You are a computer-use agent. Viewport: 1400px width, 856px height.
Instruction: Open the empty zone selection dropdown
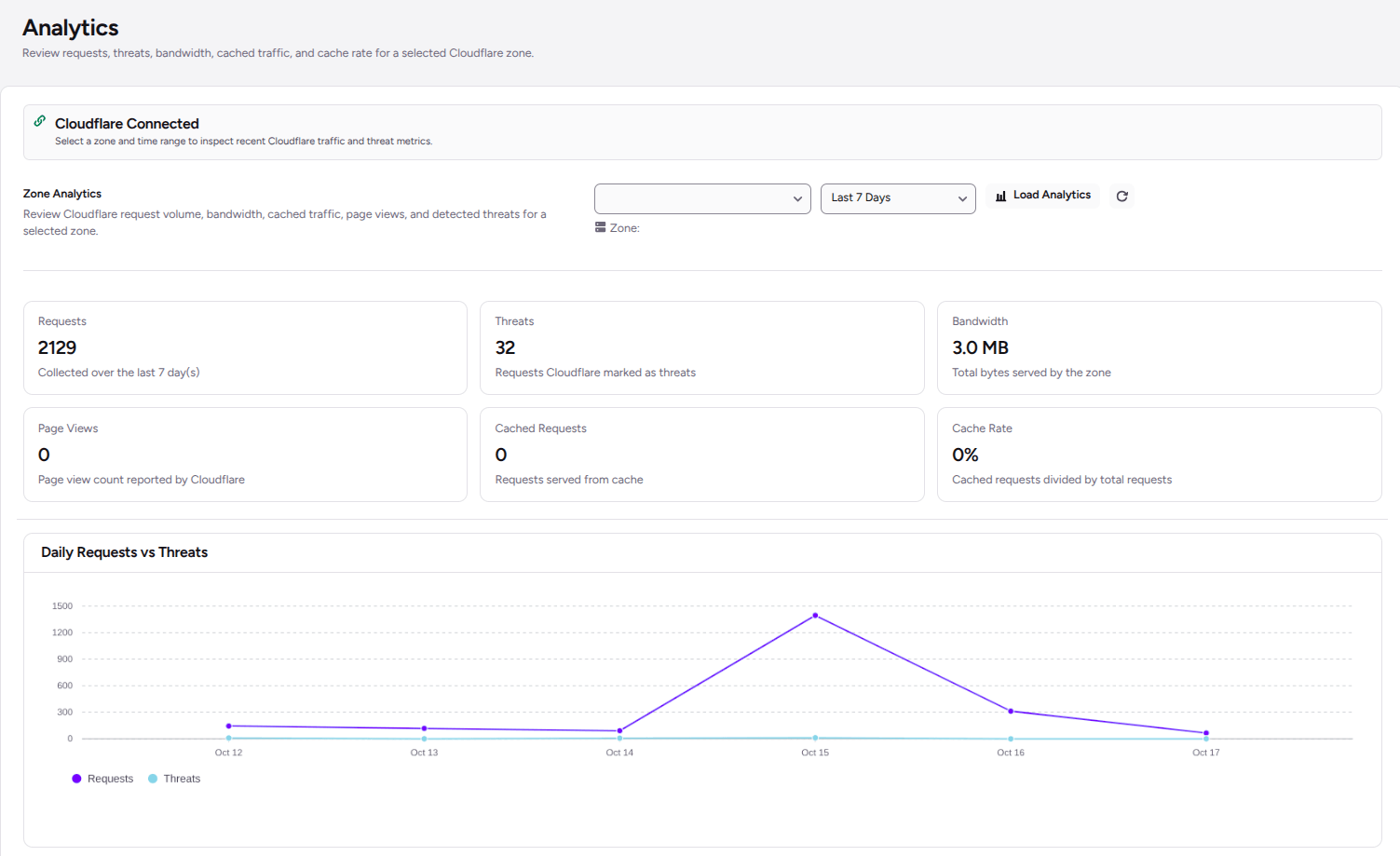pos(702,198)
